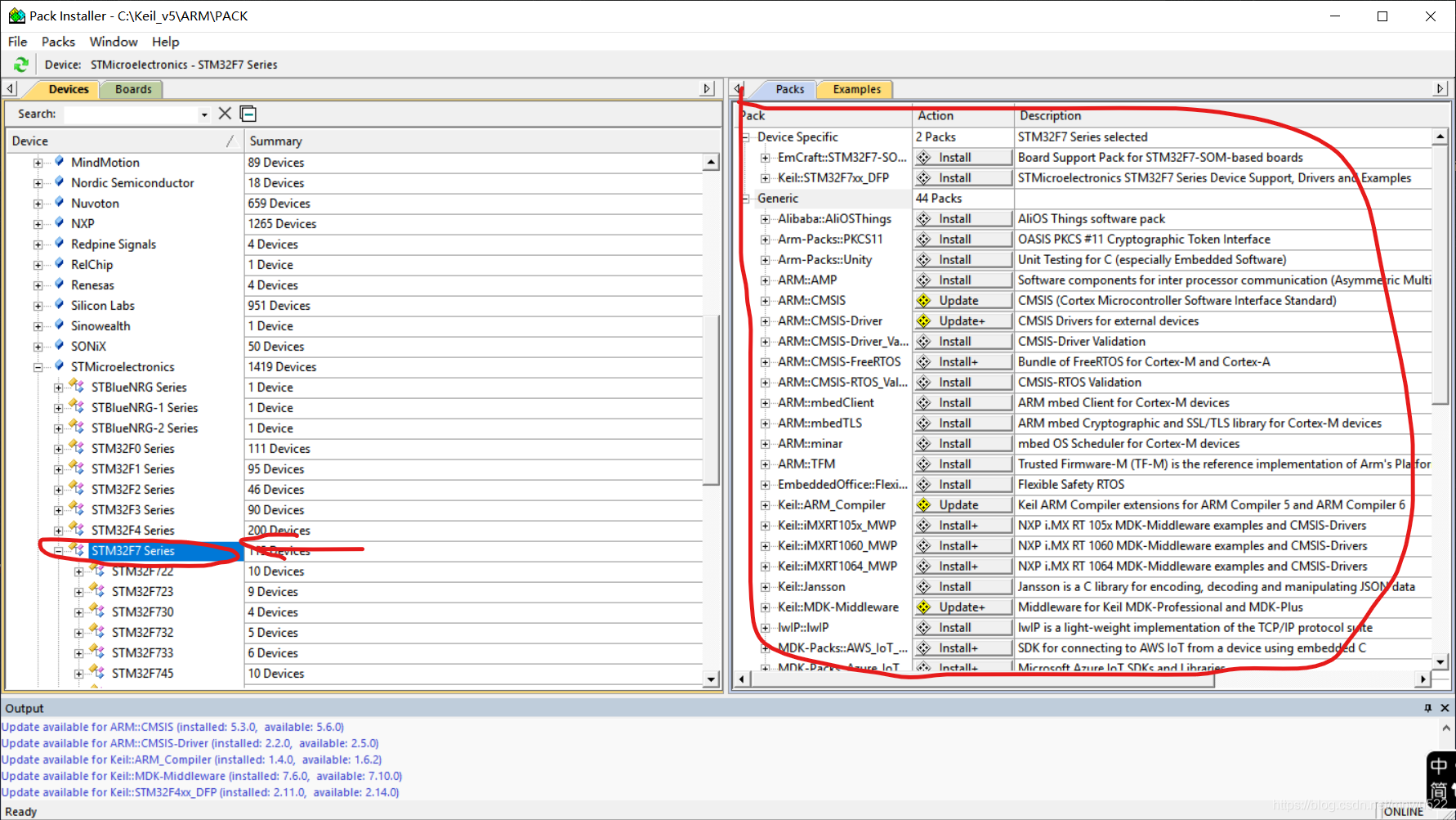The width and height of the screenshot is (1456, 820).
Task: Select the Devices tab
Action: 69,89
